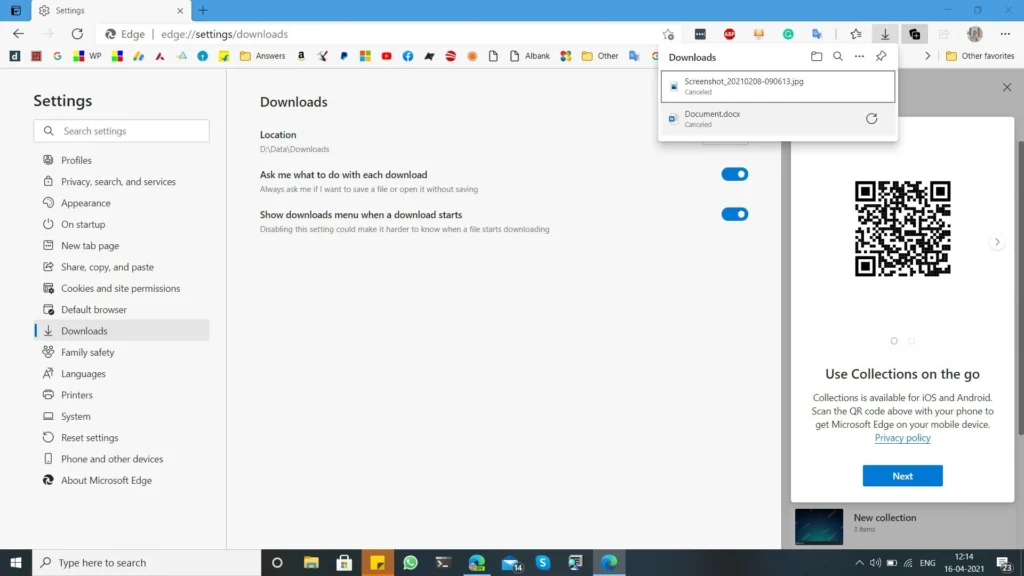This screenshot has width=1024, height=576.
Task: Open the profile avatar menu
Action: [x=975, y=34]
